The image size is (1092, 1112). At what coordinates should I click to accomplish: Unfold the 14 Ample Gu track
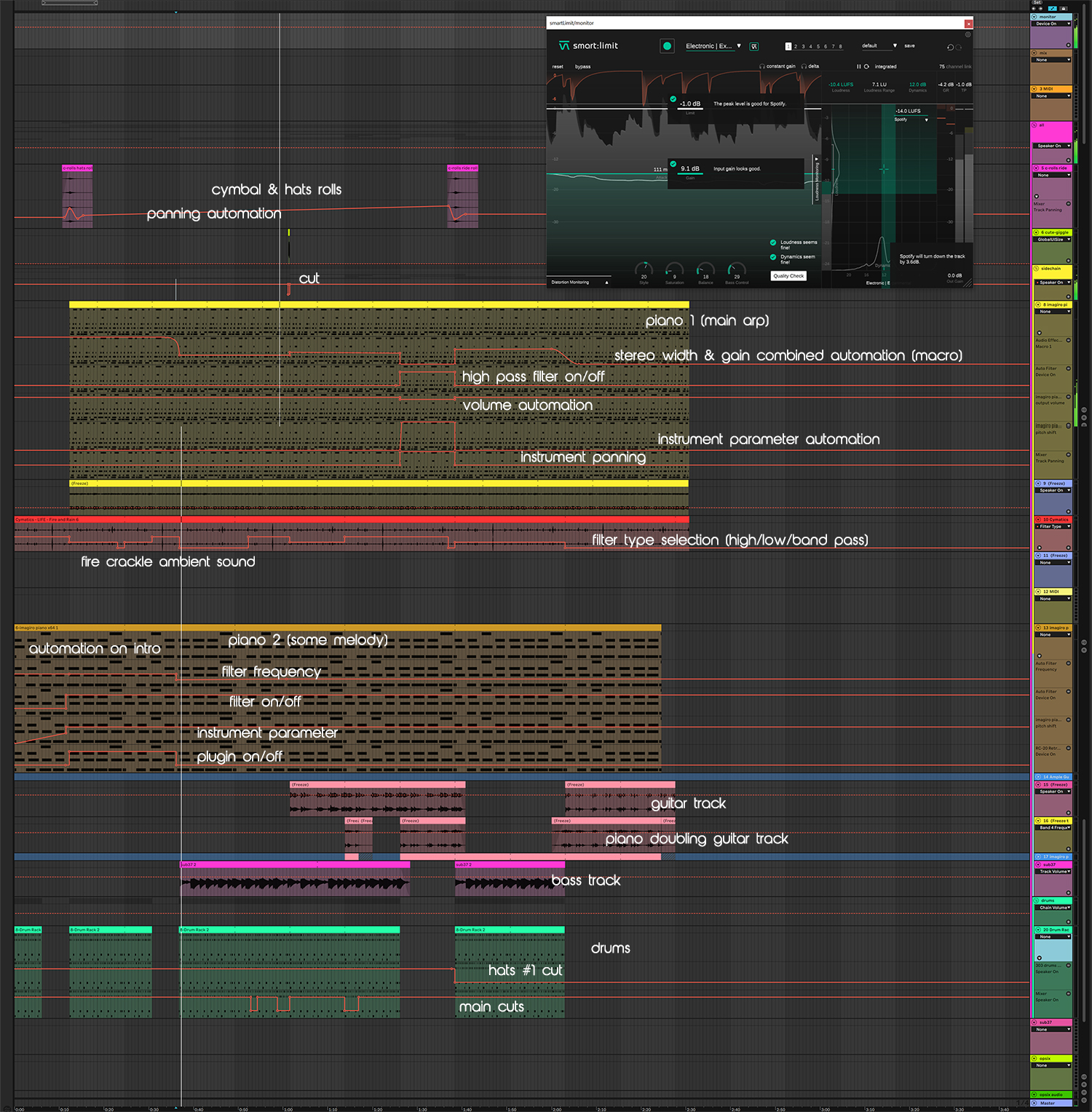click(x=1038, y=777)
